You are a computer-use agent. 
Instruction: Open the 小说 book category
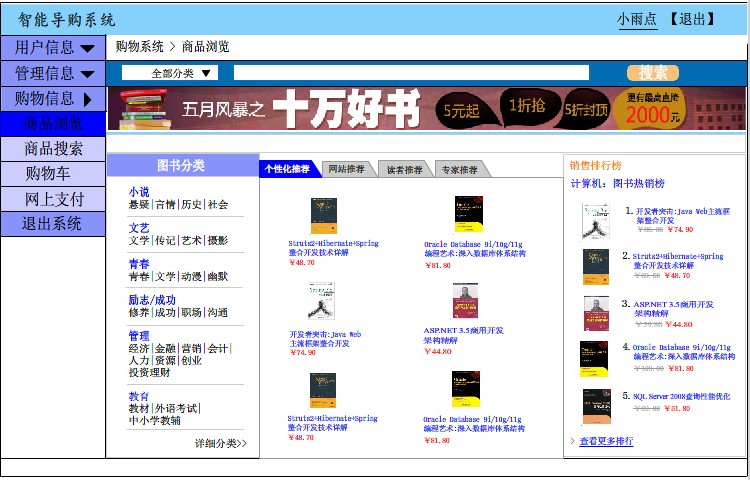click(139, 192)
